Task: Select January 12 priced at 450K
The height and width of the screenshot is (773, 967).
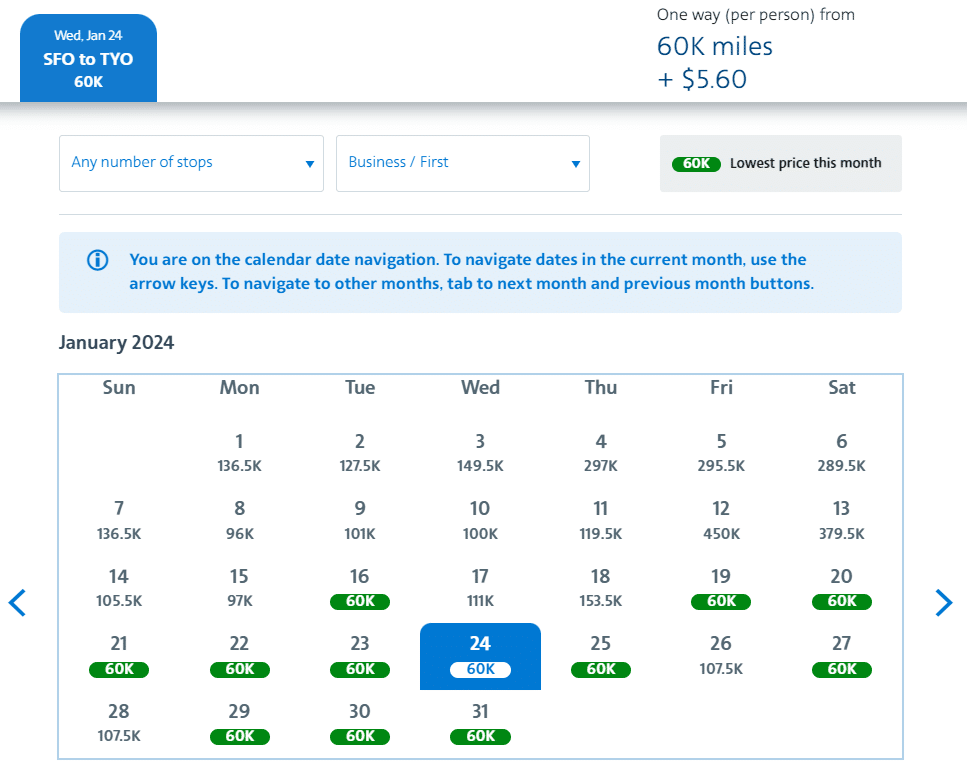Action: click(721, 520)
